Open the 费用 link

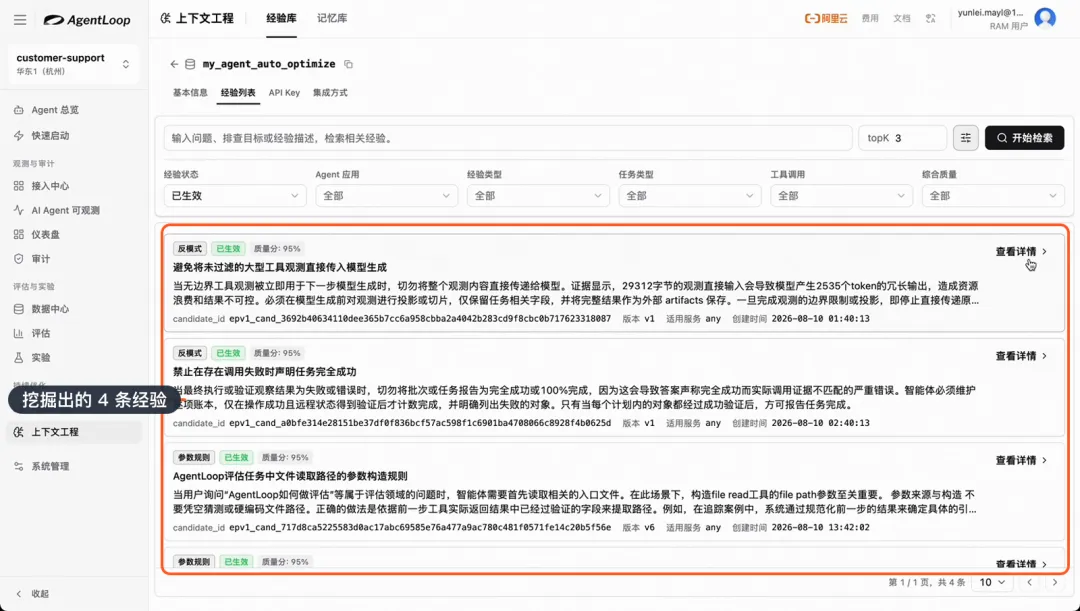pos(870,19)
